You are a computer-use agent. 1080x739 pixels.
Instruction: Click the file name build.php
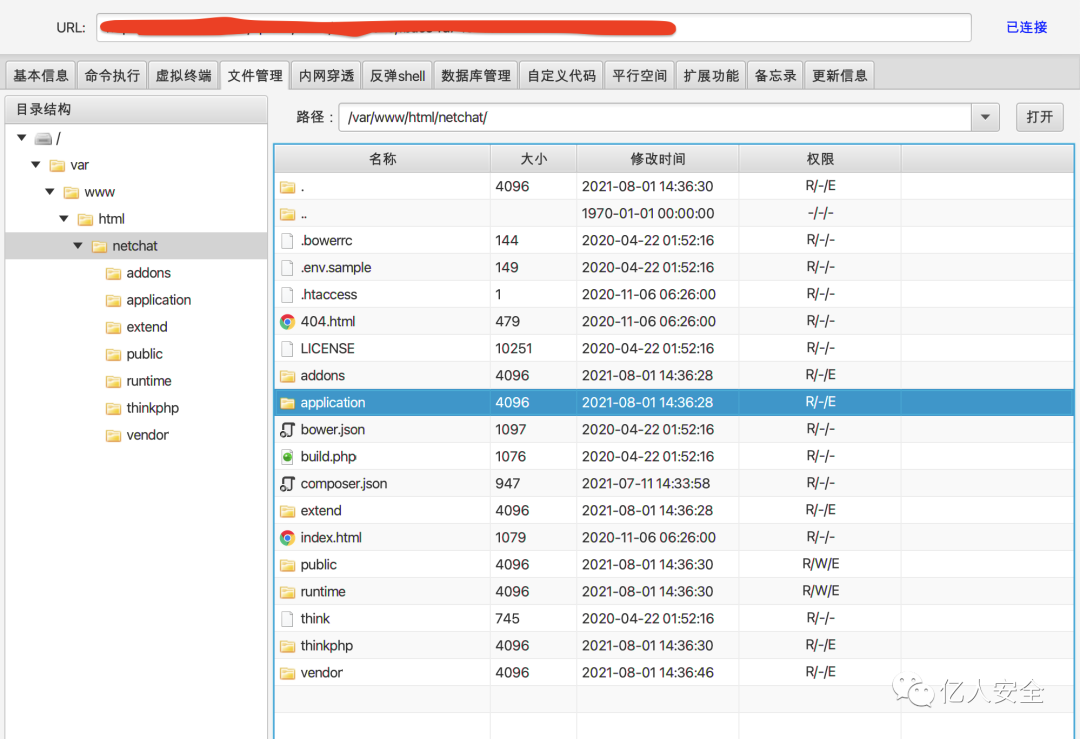pos(328,457)
